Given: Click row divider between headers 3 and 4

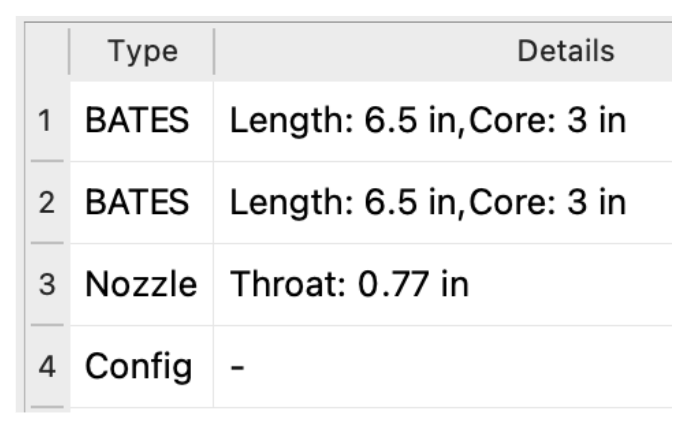Looking at the screenshot, I should coord(47,325).
